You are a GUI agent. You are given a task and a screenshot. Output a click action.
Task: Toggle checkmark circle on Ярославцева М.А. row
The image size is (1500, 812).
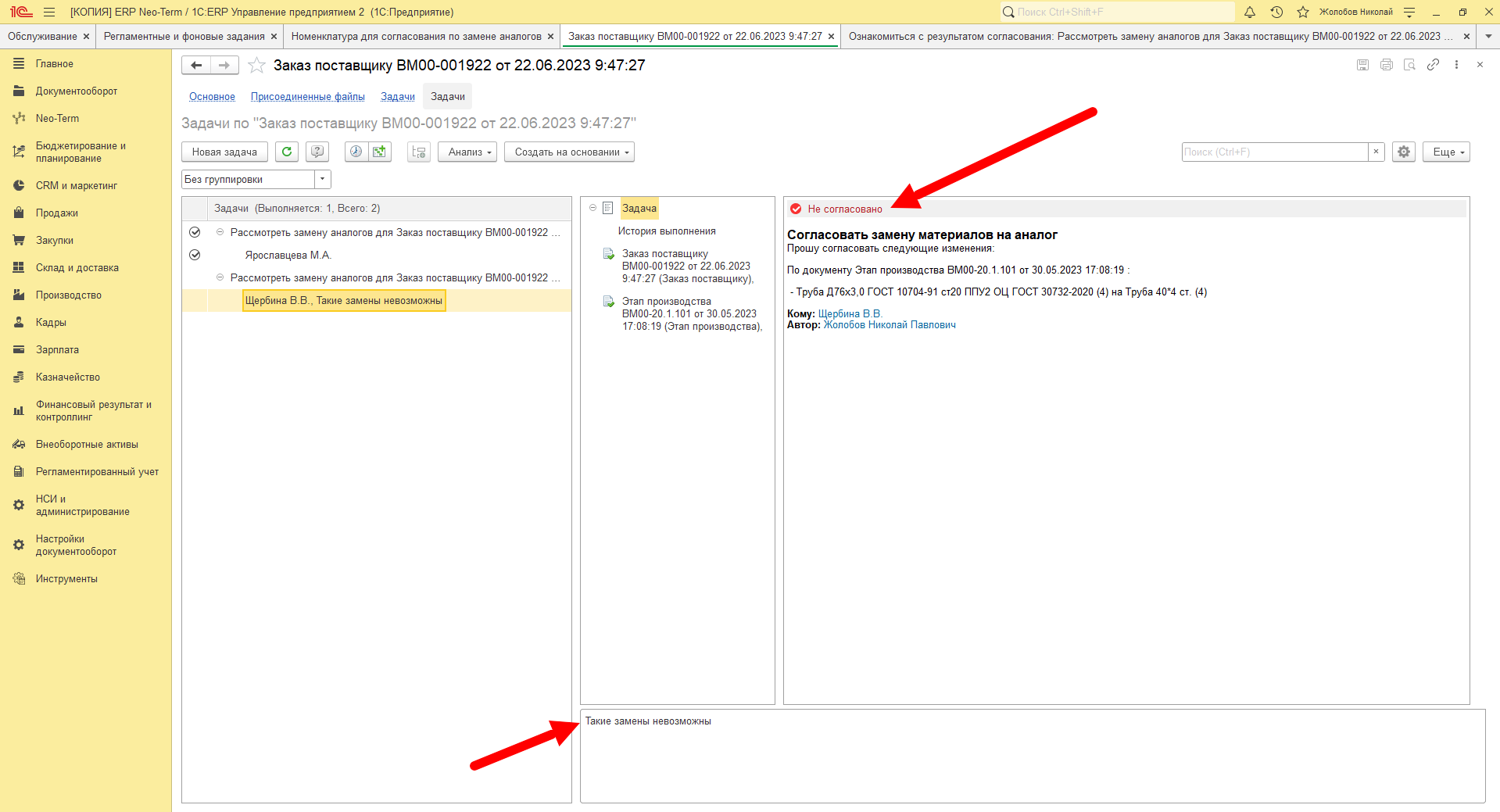click(195, 255)
